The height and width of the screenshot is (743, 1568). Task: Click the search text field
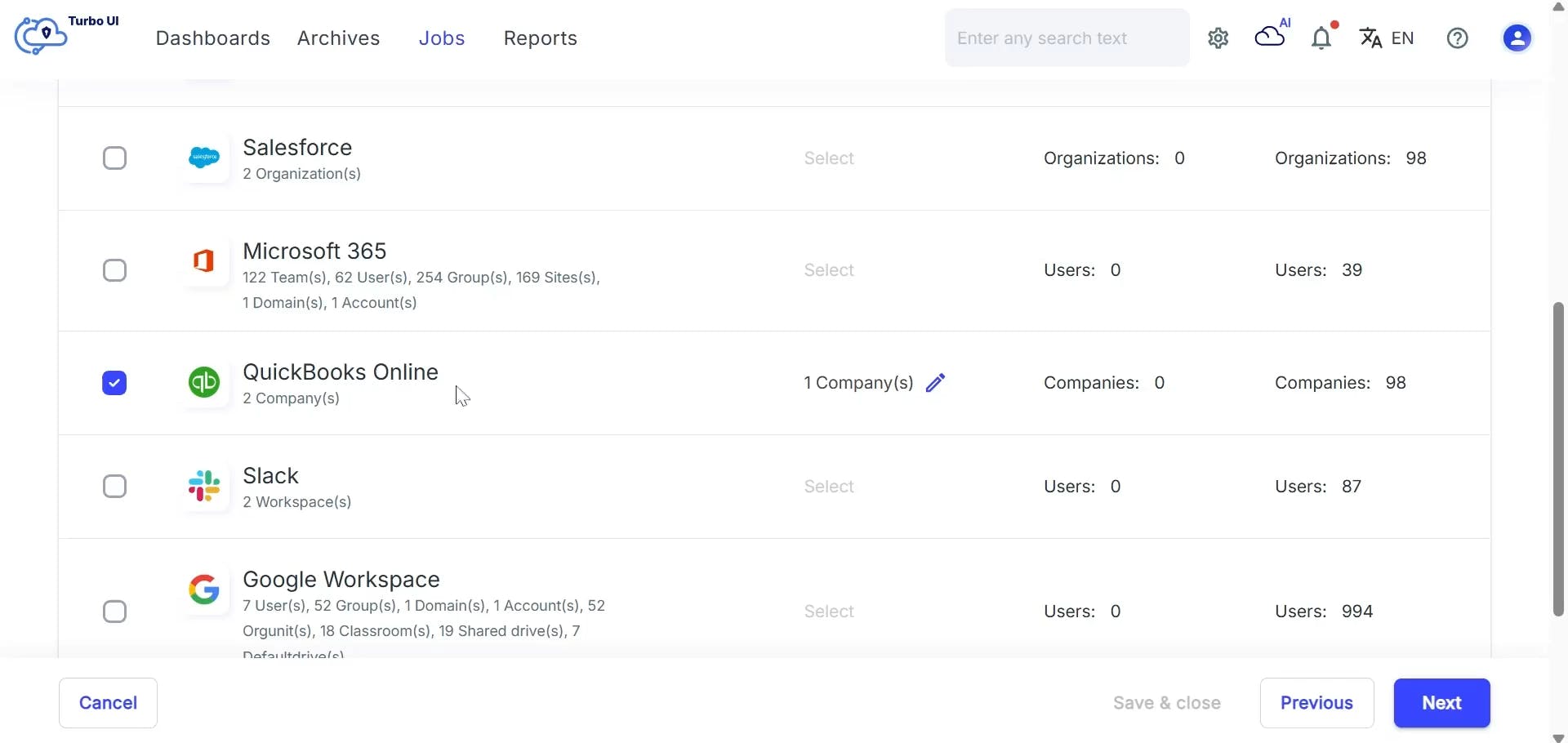coord(1067,38)
